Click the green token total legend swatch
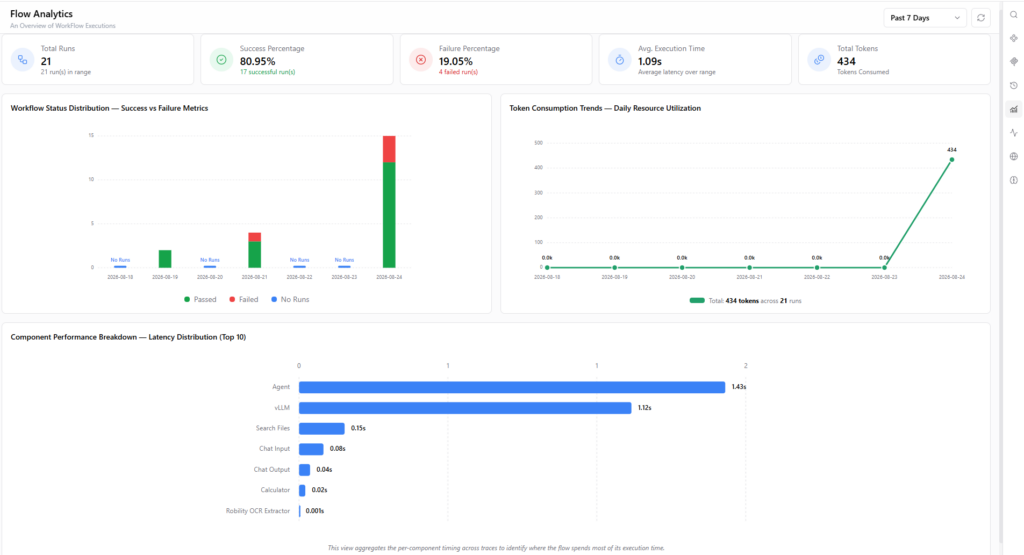 click(x=697, y=301)
